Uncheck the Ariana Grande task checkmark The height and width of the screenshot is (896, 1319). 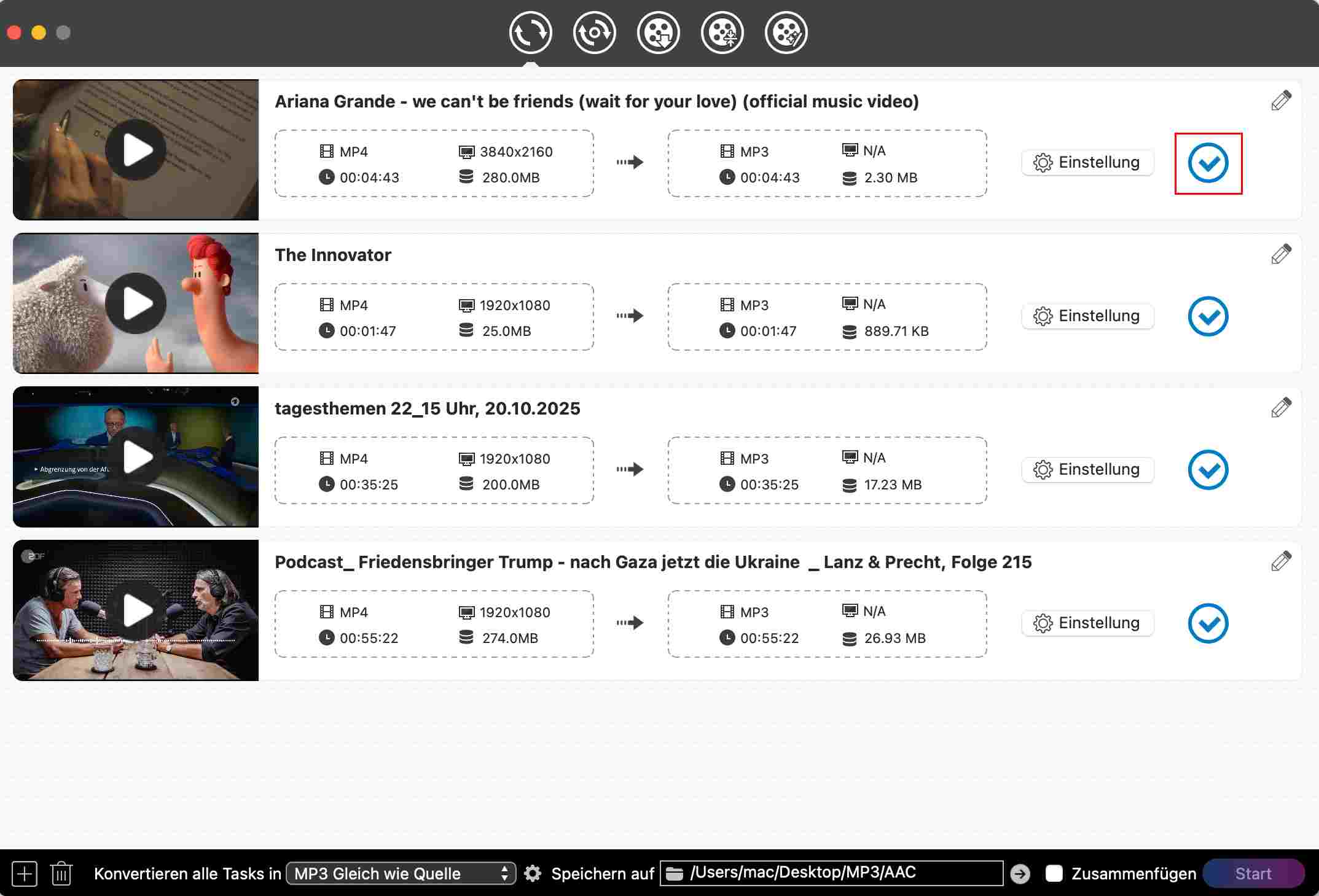pos(1208,163)
